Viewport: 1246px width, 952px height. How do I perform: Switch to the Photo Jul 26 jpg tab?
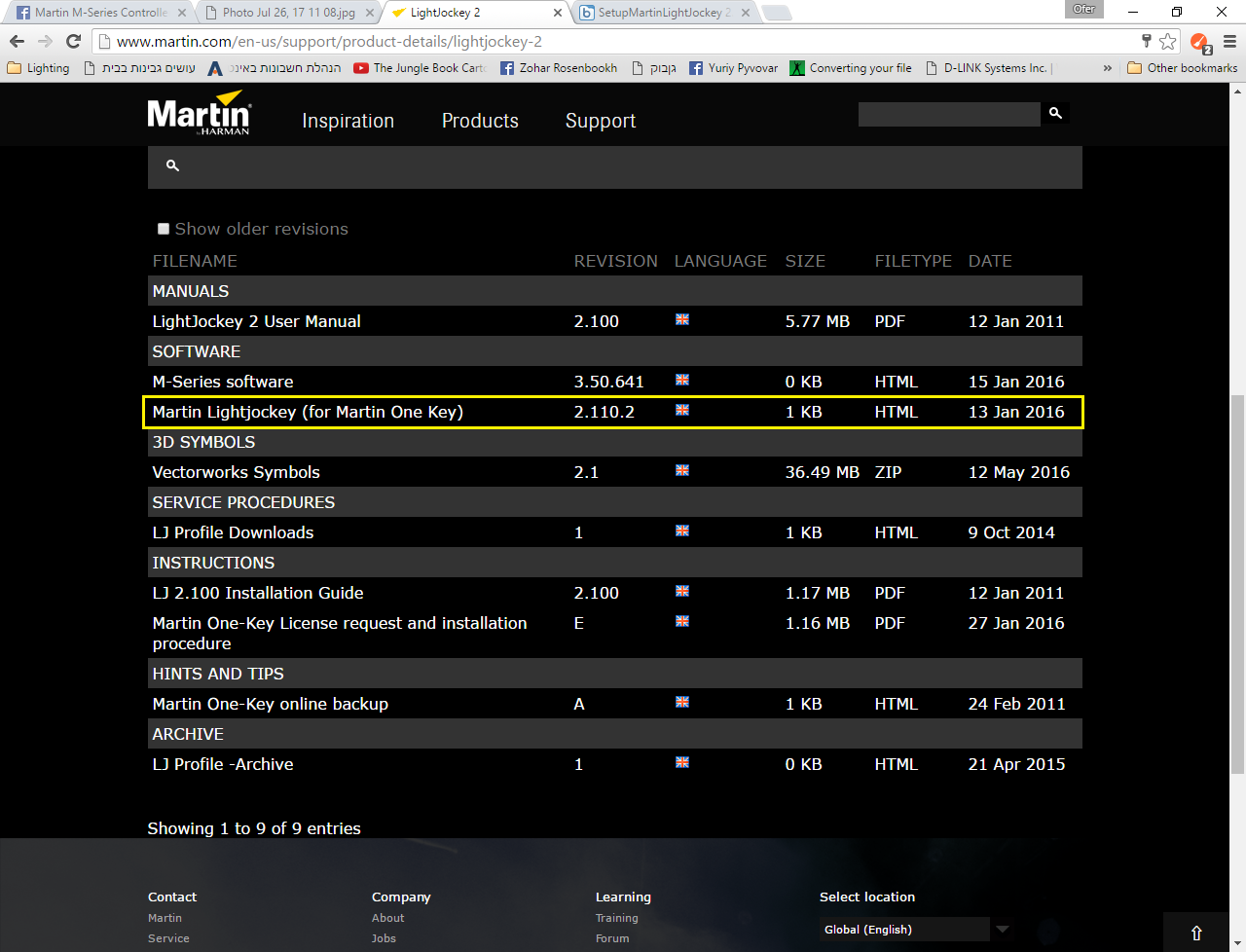coord(288,13)
